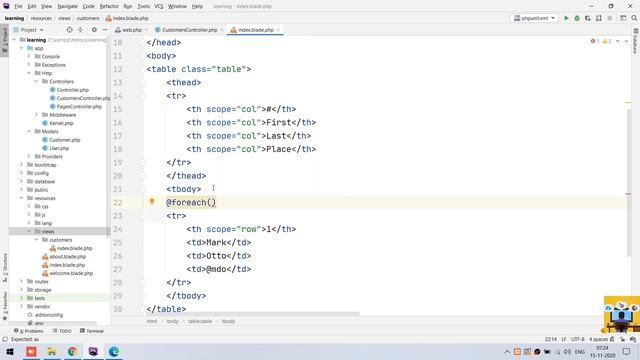Close the index.blade.php editor tab
This screenshot has height=360, width=640.
point(278,30)
